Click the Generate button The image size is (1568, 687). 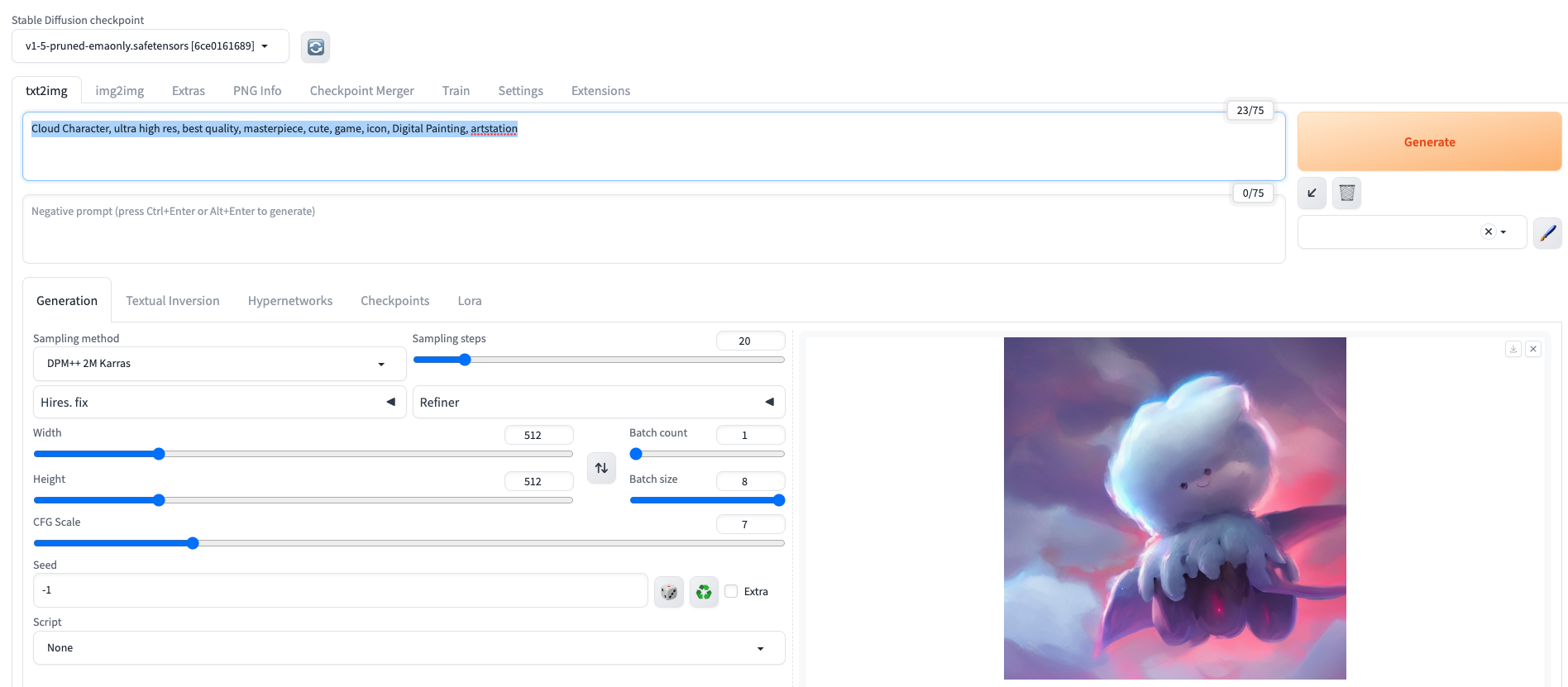coord(1428,142)
